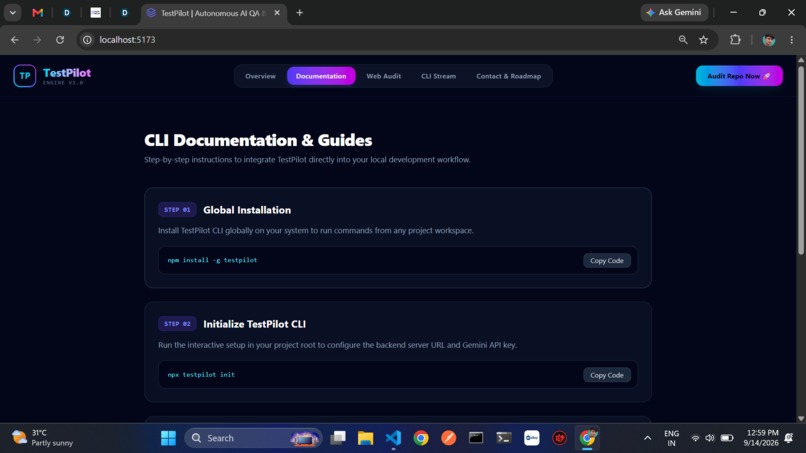Copy the npx testpilot init code
Viewport: 806px width, 453px height.
[x=607, y=375]
